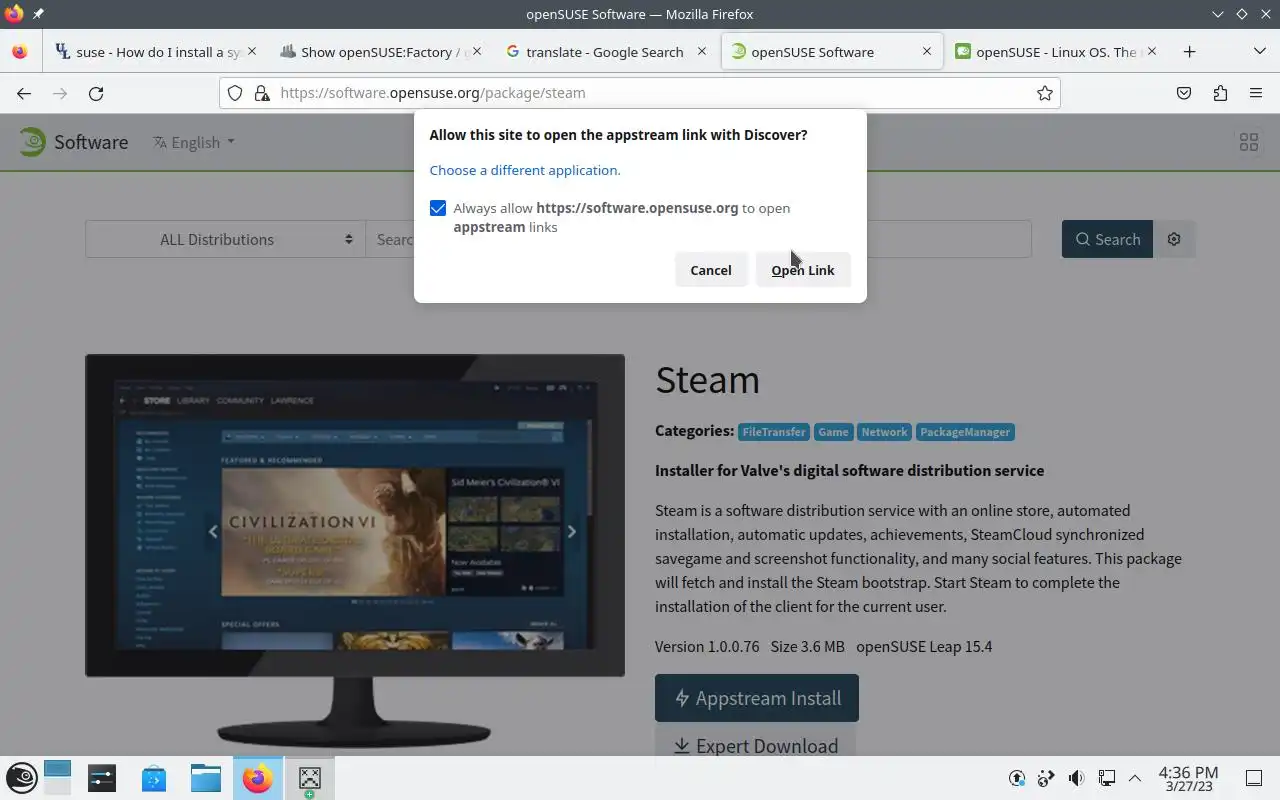Screen dimensions: 1280x800
Task: Show next screenshot with right carousel arrow
Action: coord(571,532)
